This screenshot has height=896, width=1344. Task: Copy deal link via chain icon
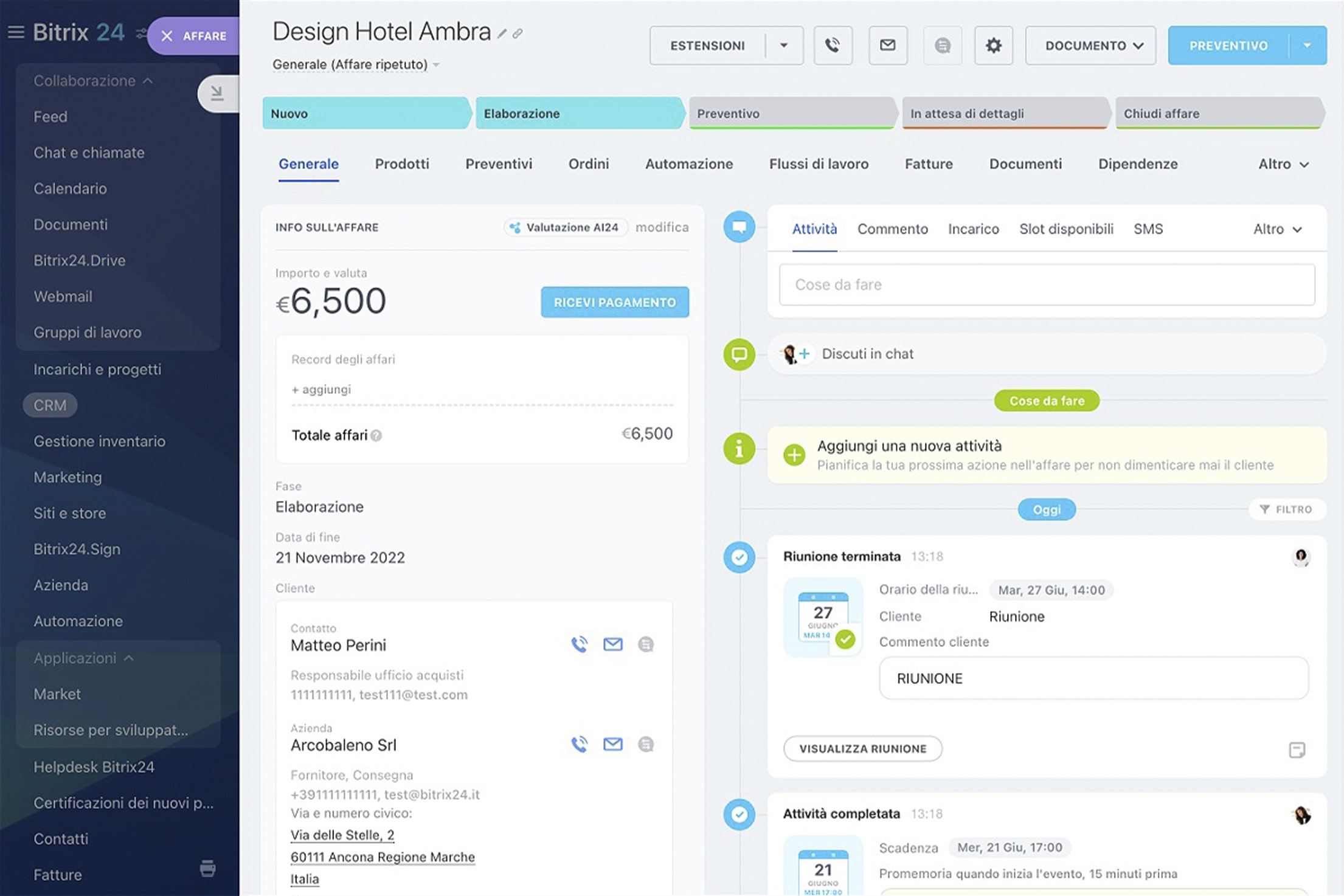518,34
